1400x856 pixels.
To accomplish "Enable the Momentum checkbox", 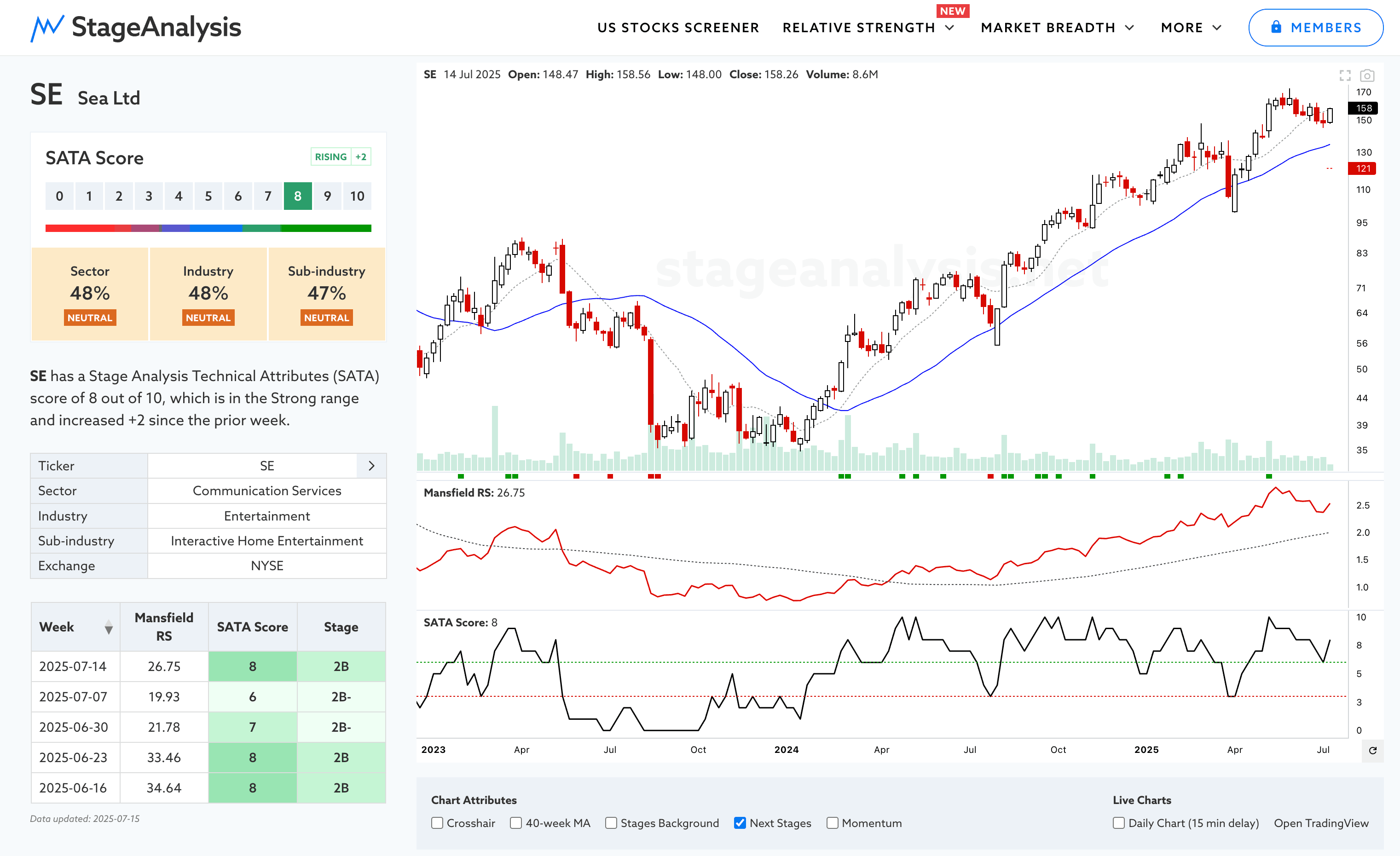I will [833, 823].
